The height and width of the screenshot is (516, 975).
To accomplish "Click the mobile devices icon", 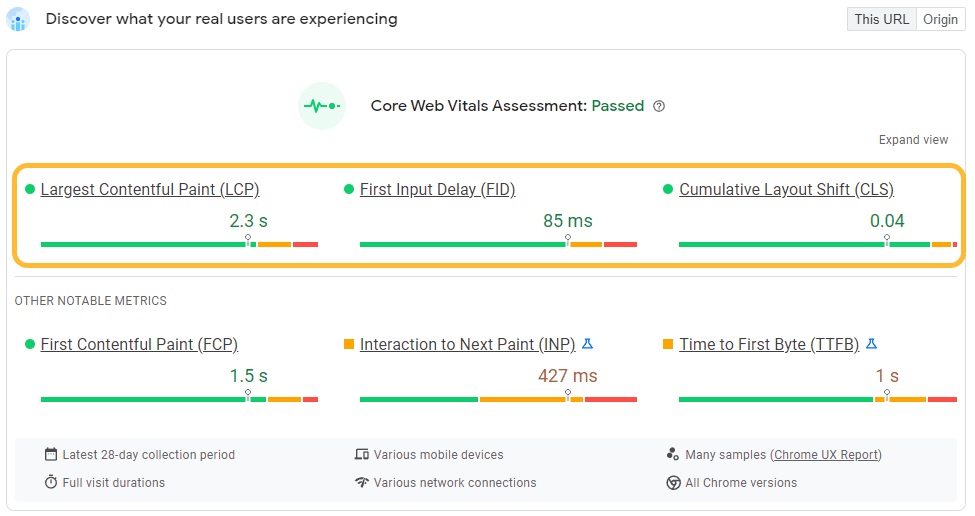I will 362,454.
